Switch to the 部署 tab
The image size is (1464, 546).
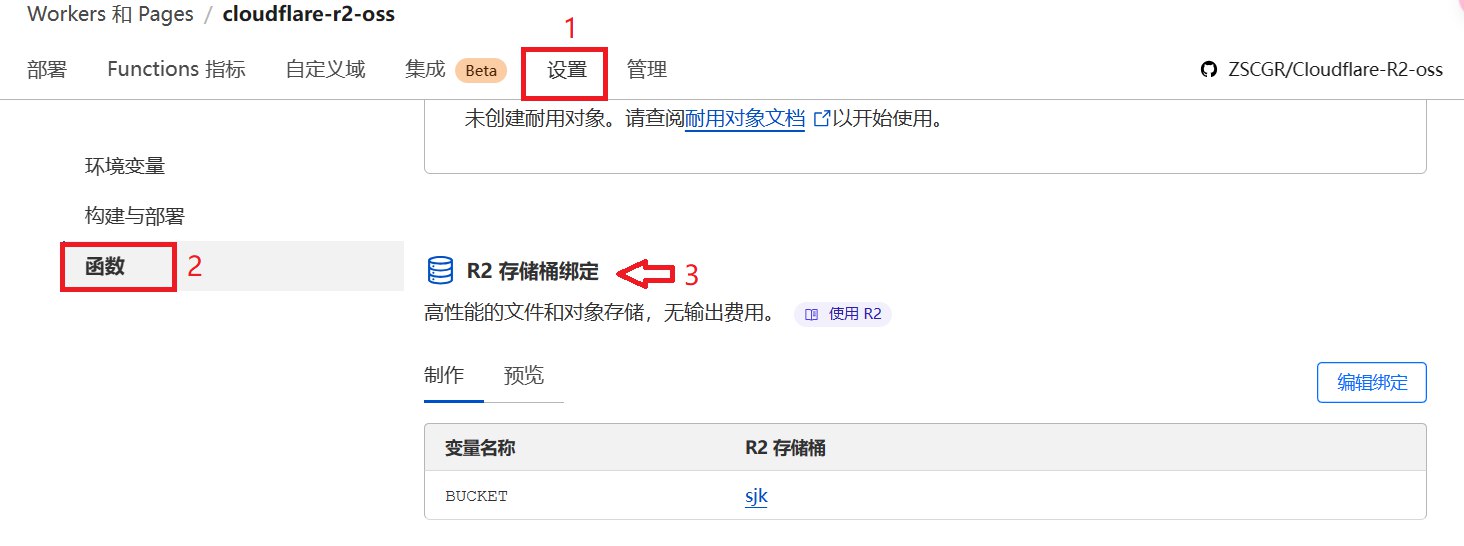[x=47, y=70]
